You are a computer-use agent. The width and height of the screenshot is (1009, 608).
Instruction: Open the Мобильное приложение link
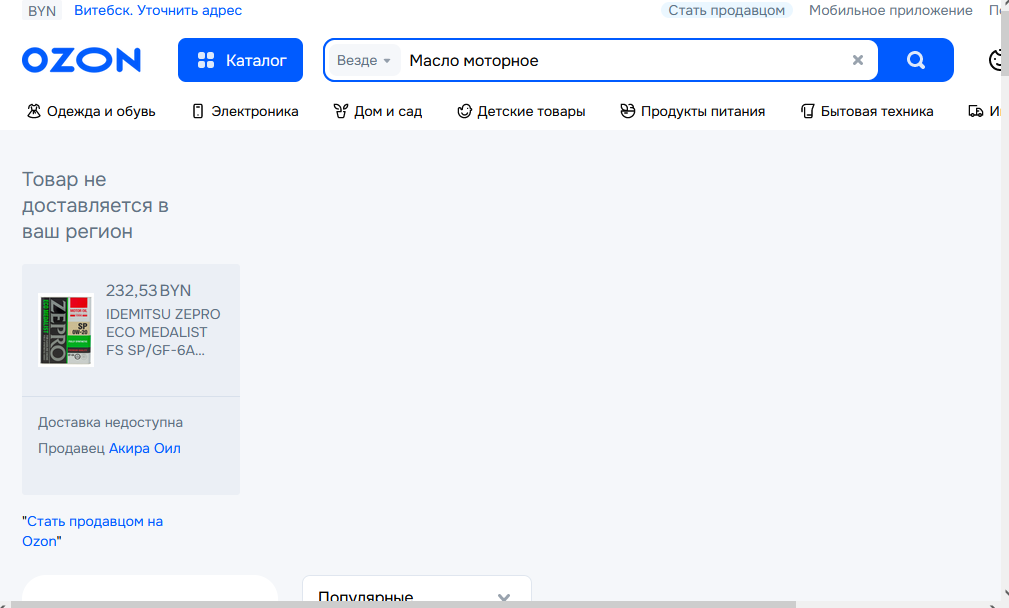(891, 10)
